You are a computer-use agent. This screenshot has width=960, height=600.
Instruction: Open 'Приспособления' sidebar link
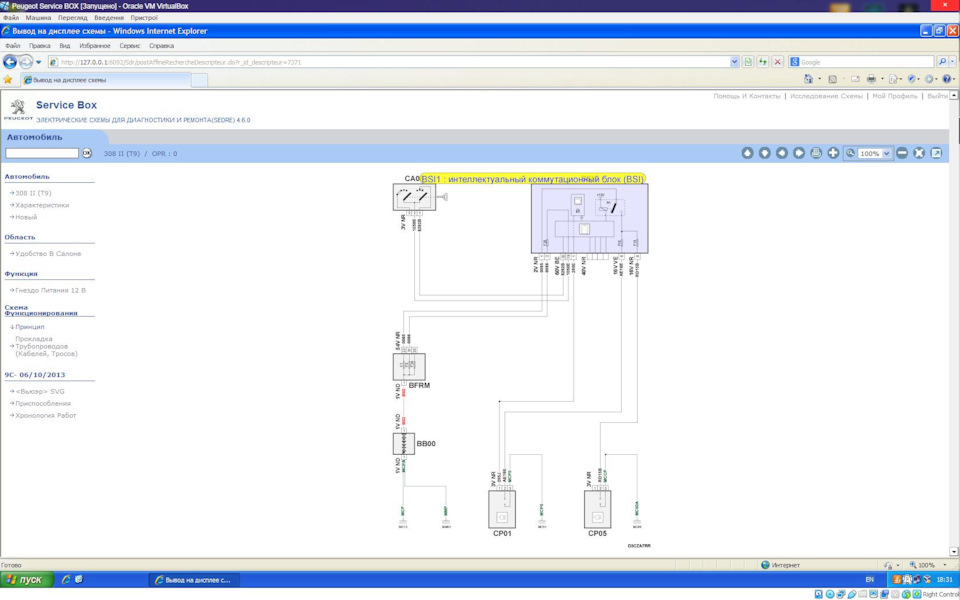[43, 403]
